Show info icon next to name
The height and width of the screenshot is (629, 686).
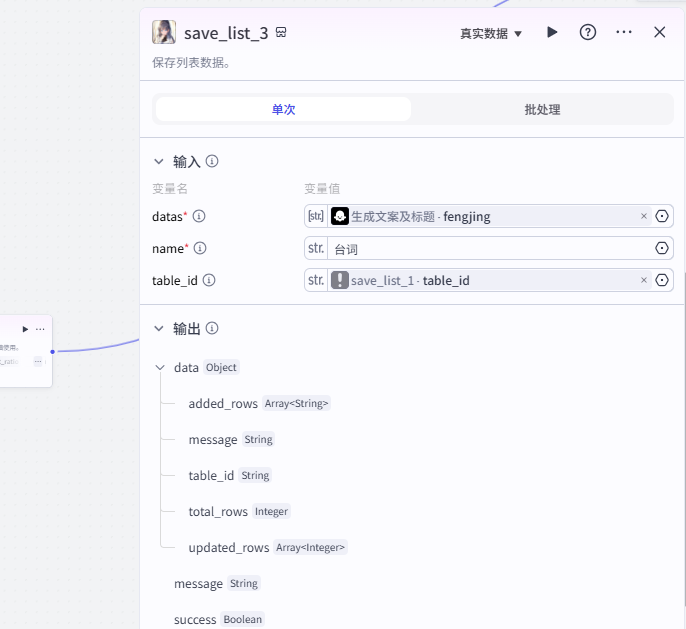[x=200, y=248]
